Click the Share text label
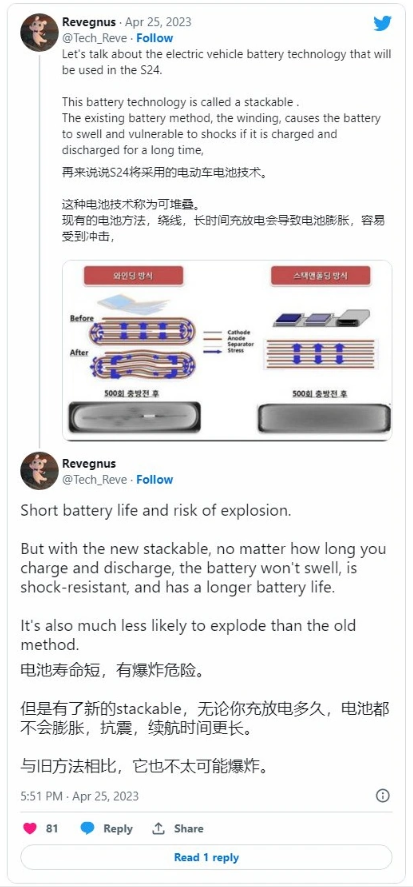The width and height of the screenshot is (413, 887). 188,828
